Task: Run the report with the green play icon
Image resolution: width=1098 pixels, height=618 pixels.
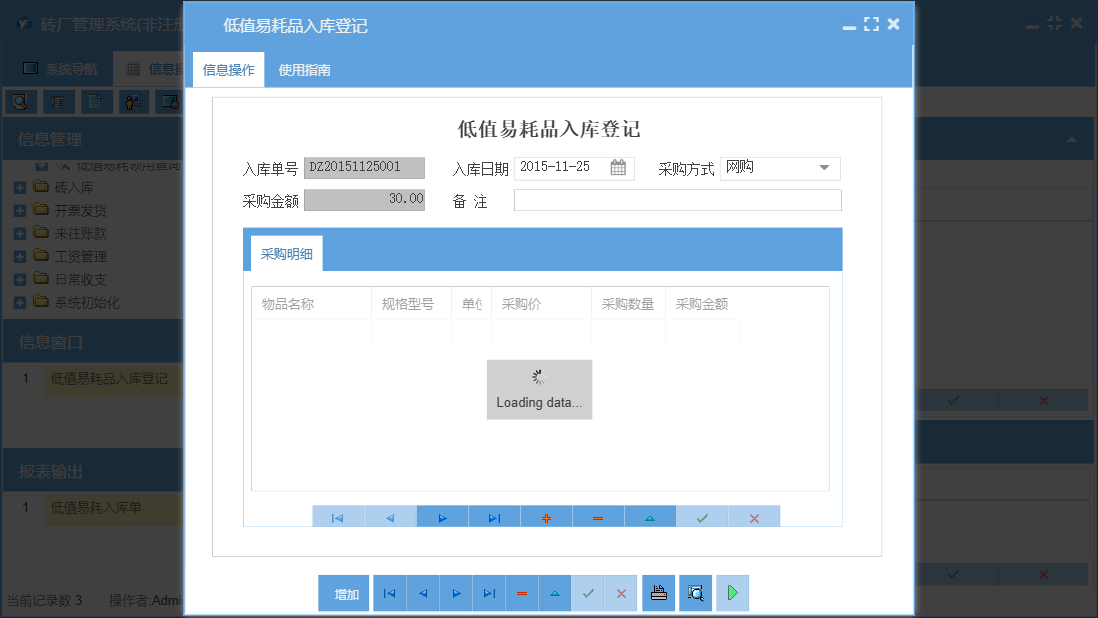Action: pos(732,593)
